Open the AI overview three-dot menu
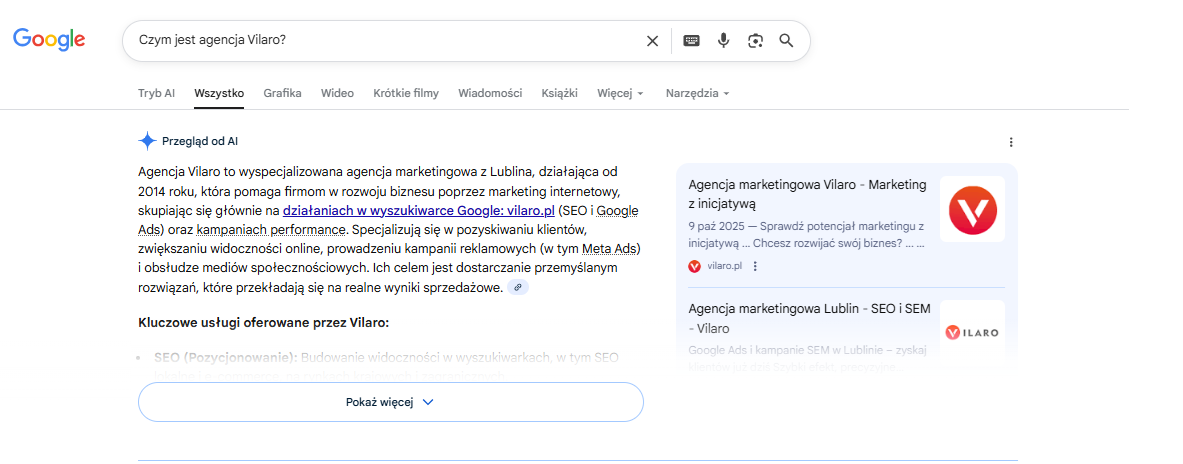The image size is (1183, 464). [x=1011, y=142]
